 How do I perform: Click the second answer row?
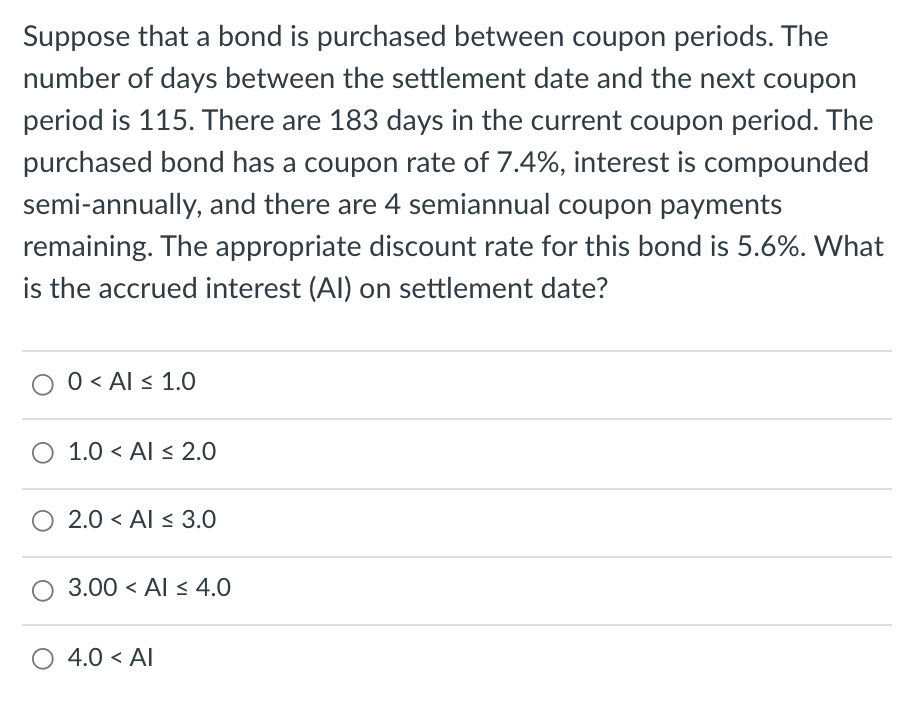[450, 452]
